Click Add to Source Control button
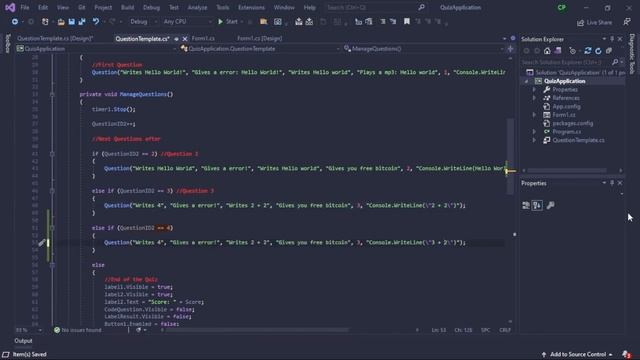 (x=577, y=354)
